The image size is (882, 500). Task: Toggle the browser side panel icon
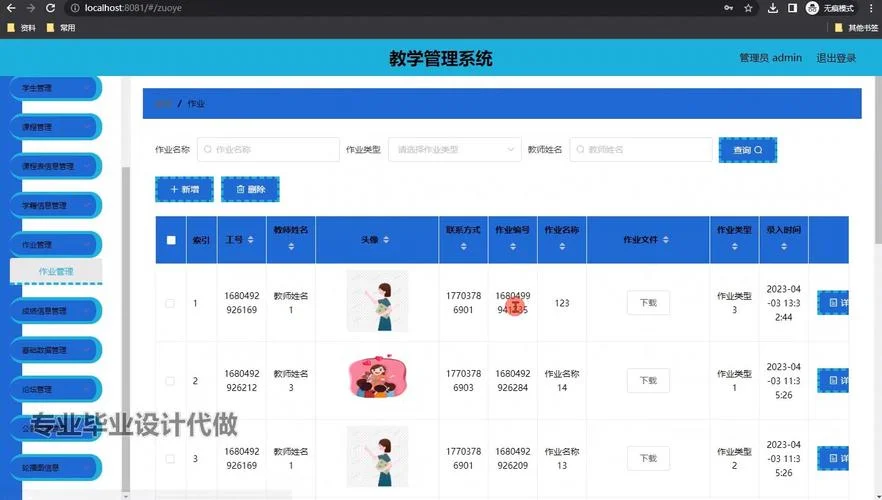click(x=792, y=8)
